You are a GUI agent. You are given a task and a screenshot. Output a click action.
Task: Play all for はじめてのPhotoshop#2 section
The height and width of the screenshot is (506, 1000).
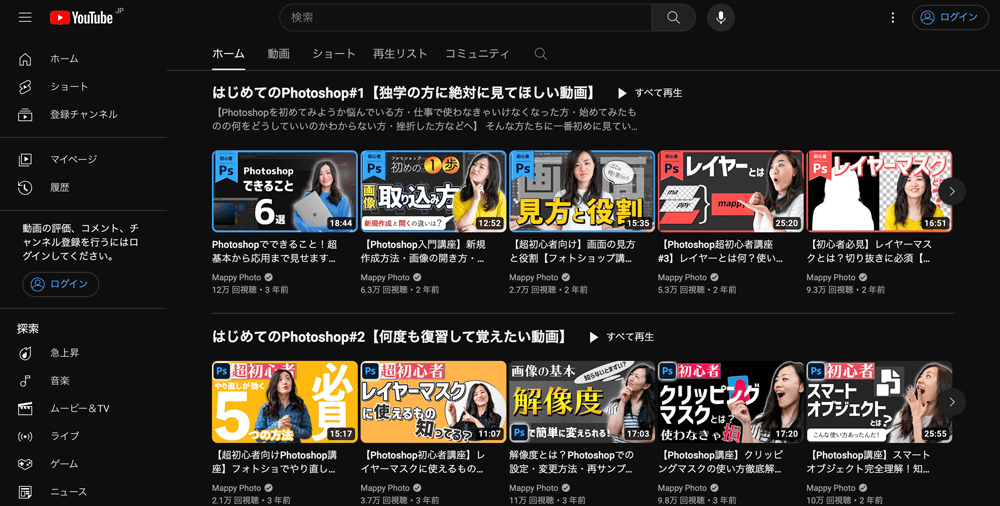tap(621, 337)
